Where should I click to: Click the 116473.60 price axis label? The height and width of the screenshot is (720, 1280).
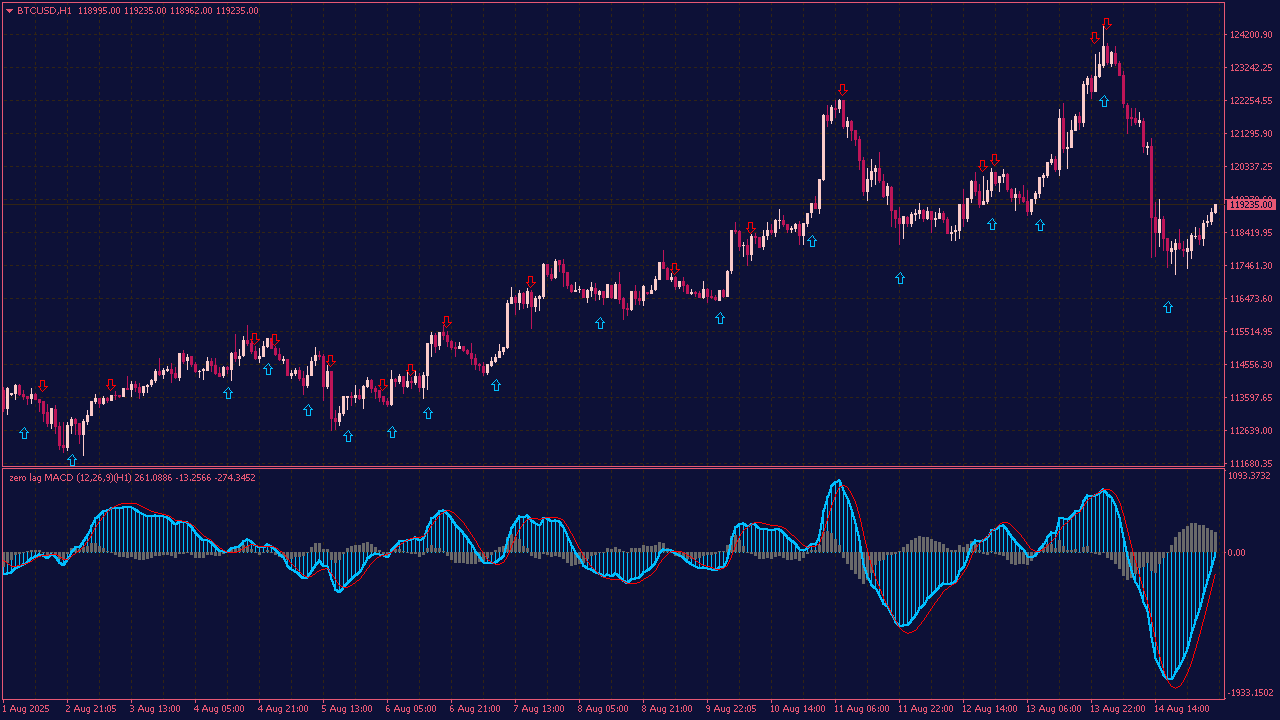[1251, 299]
